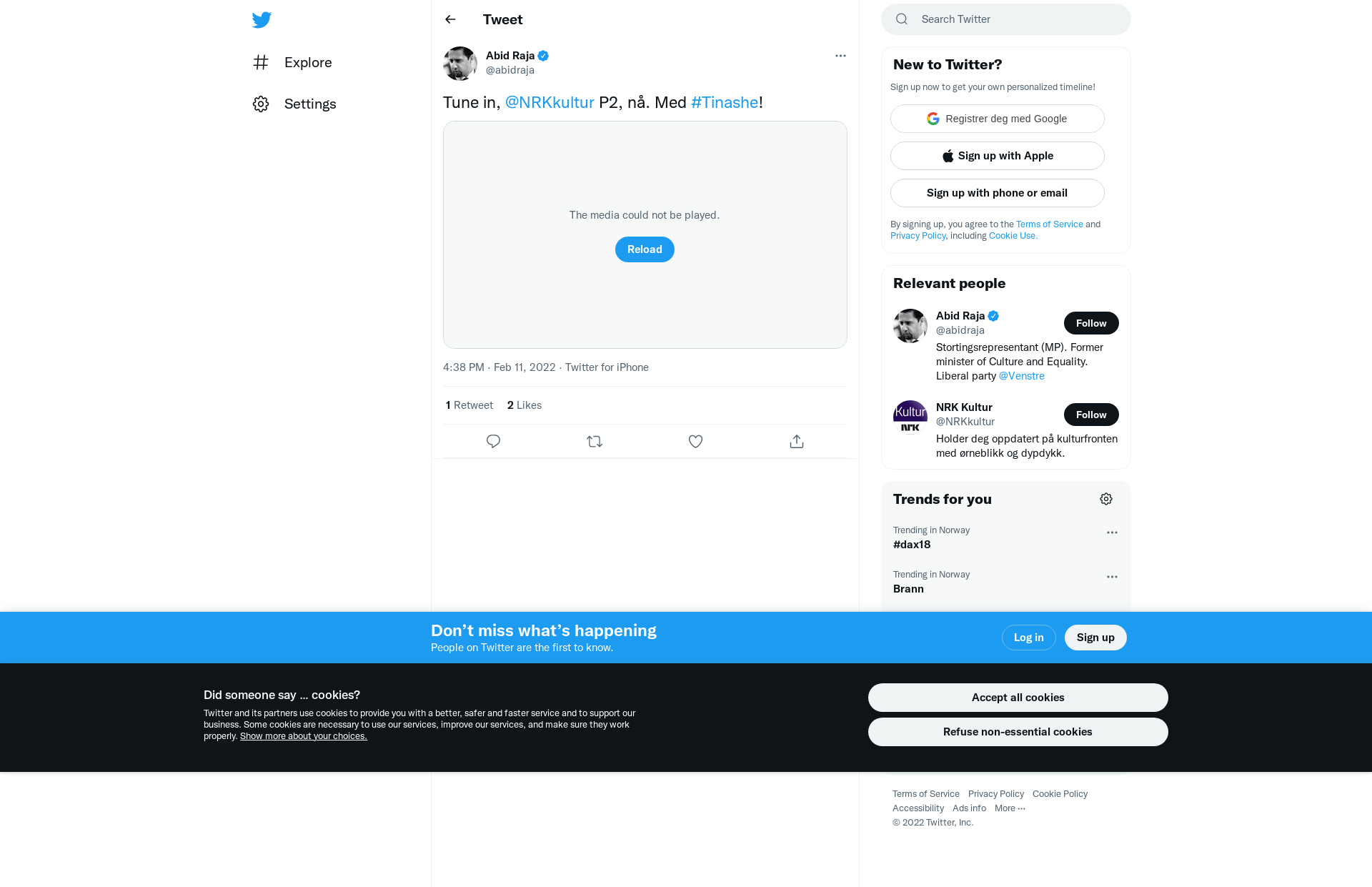This screenshot has width=1372, height=887.
Task: Reload the unplayable media
Action: [645, 249]
